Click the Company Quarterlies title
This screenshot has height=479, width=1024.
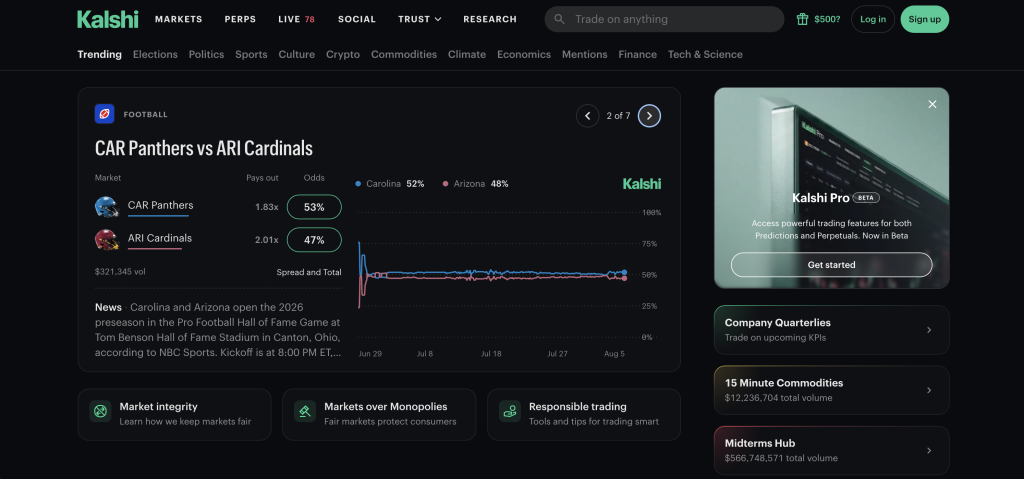coord(778,323)
